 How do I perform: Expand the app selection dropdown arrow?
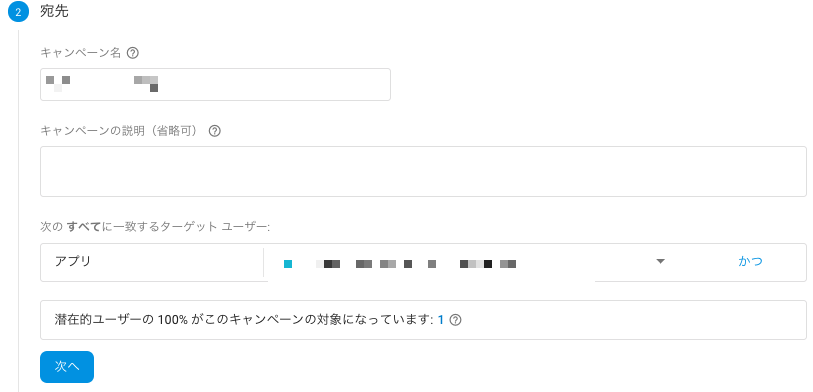661,261
